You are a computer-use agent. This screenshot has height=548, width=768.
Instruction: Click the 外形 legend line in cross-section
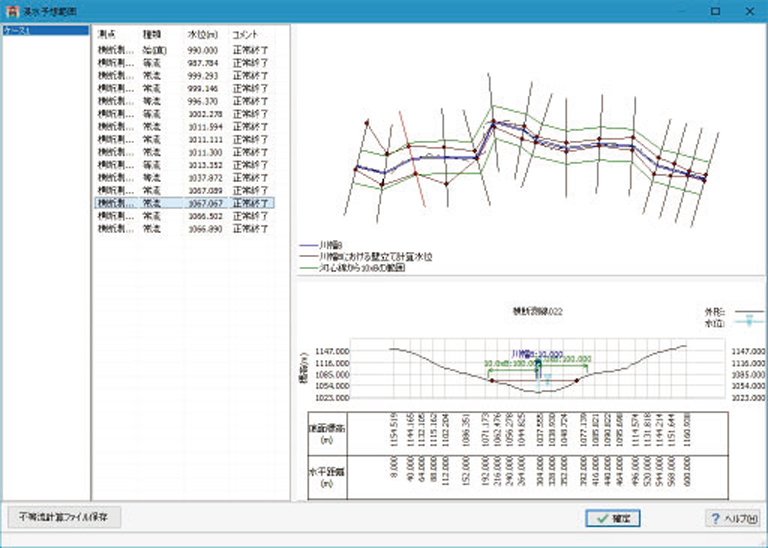pyautogui.click(x=749, y=311)
